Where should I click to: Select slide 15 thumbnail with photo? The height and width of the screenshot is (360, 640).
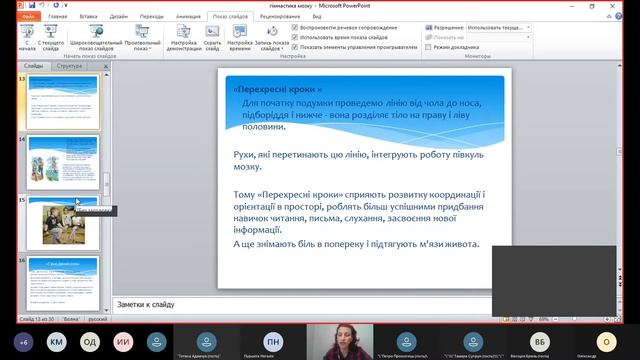point(63,223)
